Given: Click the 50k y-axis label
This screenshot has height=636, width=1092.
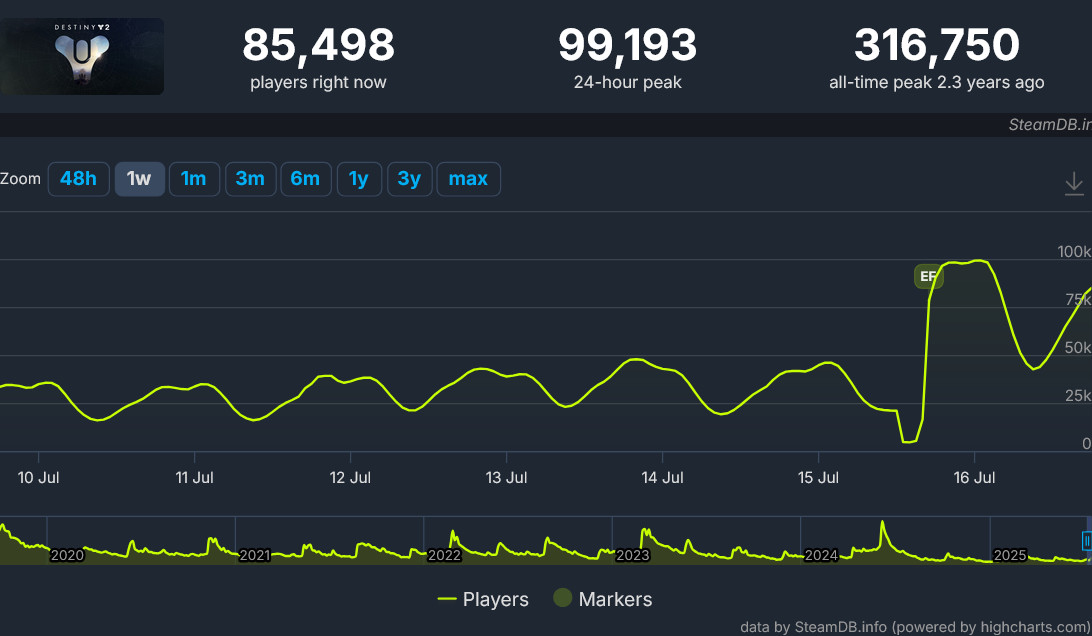Looking at the screenshot, I should pos(1078,348).
